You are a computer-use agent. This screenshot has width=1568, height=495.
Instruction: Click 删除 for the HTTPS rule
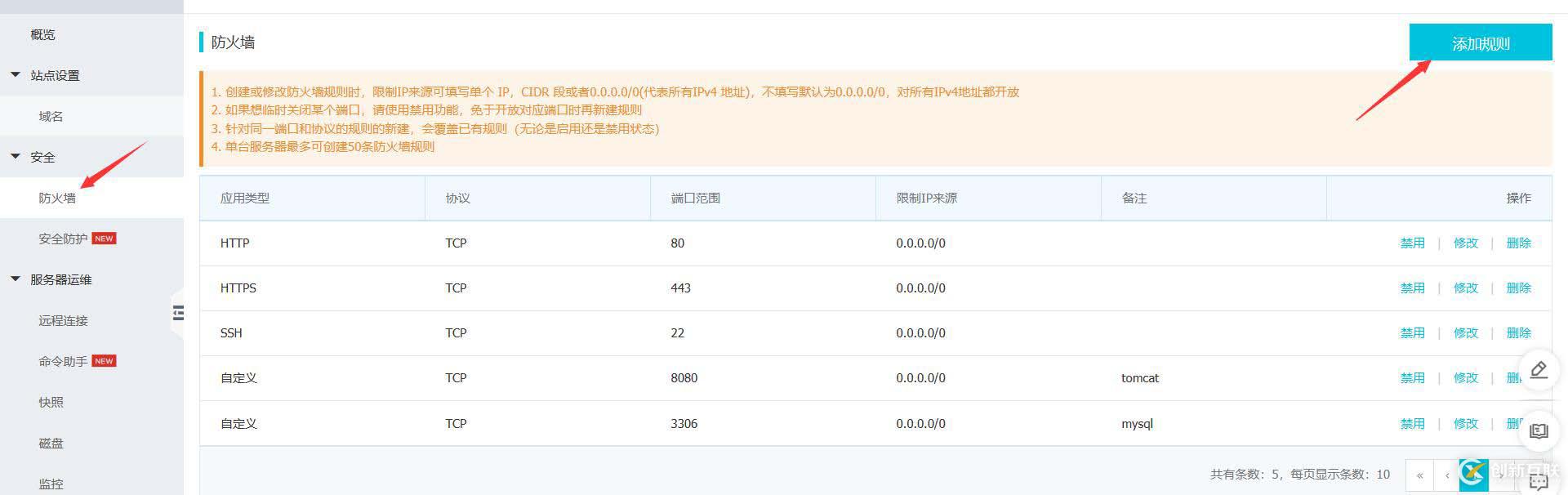[1518, 288]
